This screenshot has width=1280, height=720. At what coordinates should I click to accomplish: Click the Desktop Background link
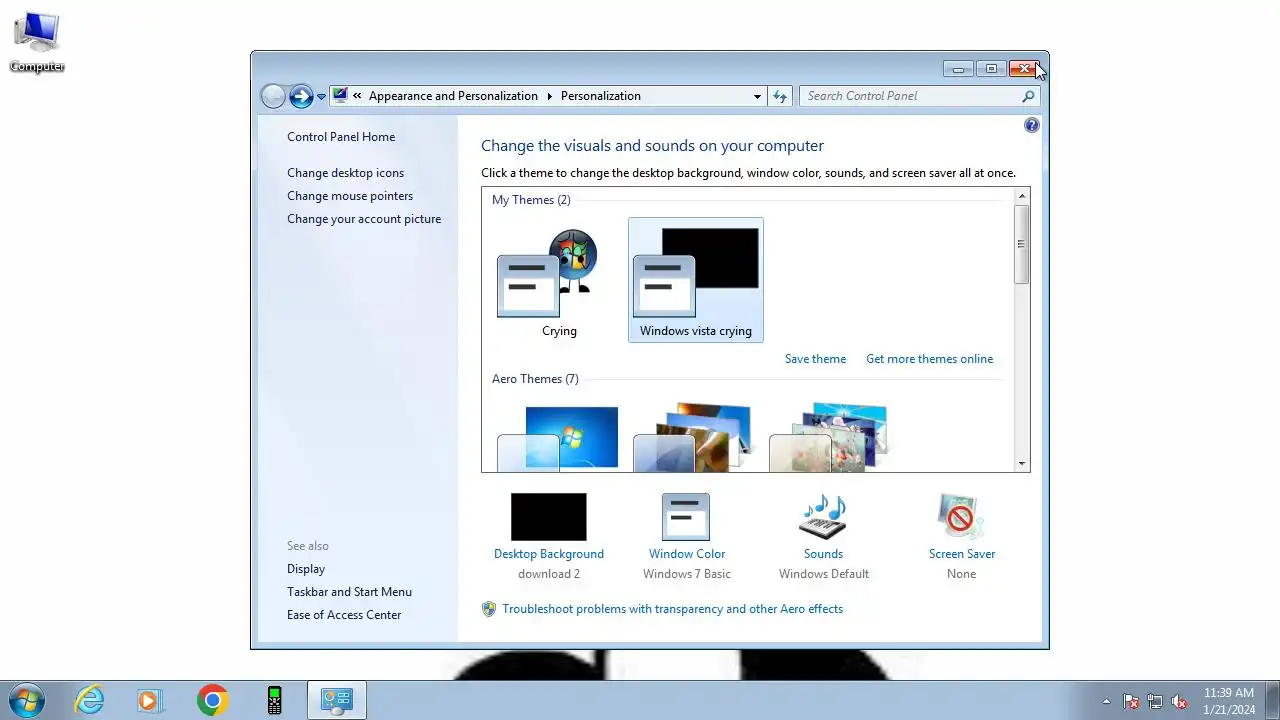549,554
